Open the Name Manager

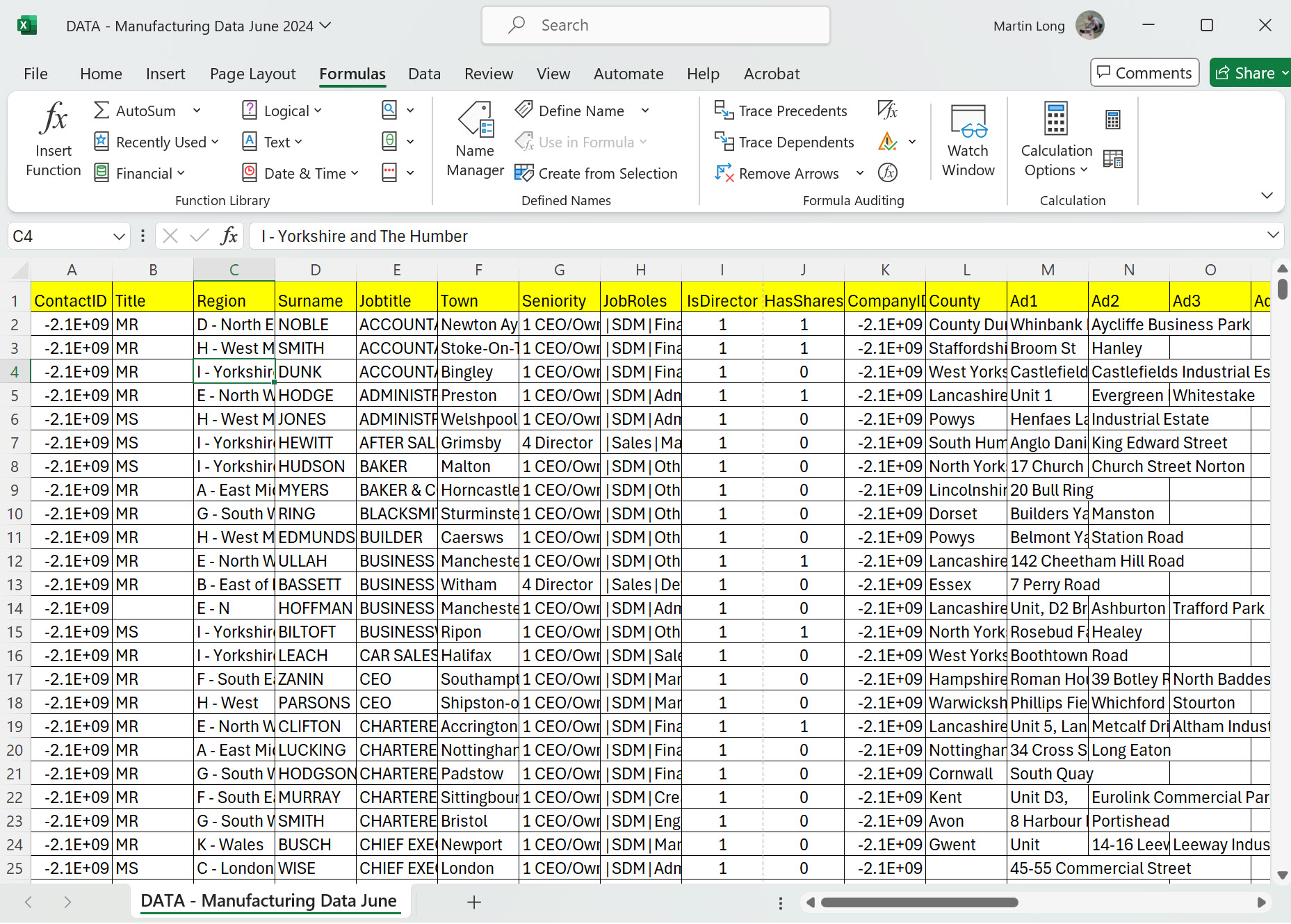(x=475, y=138)
